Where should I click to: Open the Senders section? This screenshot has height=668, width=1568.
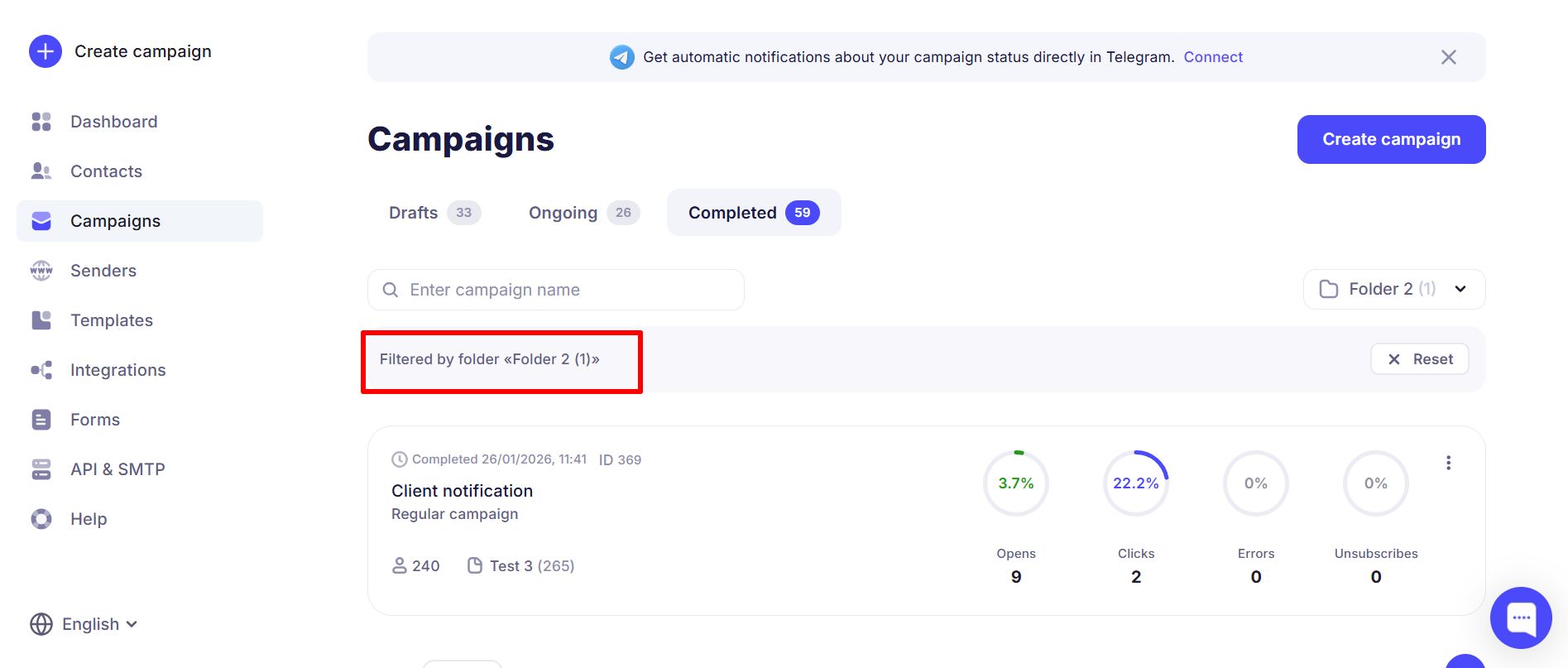[x=103, y=271]
